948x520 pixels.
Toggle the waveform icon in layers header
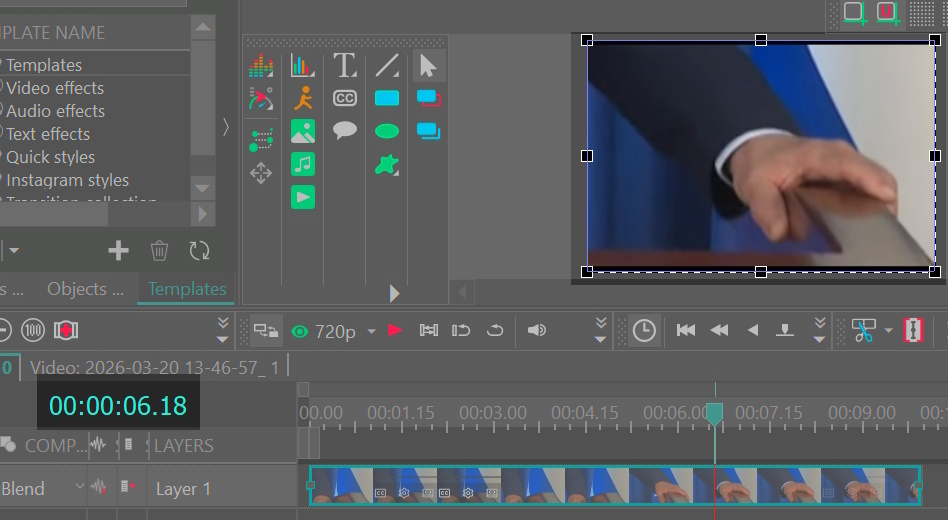pyautogui.click(x=98, y=445)
